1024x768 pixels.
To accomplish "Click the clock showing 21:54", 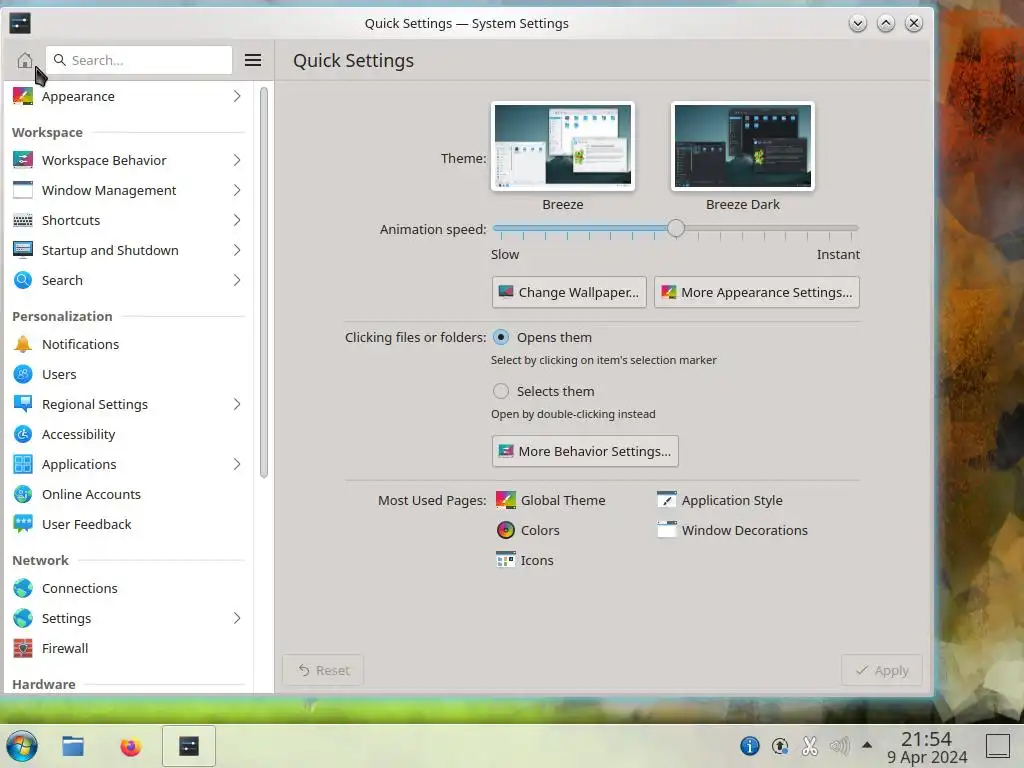I will pyautogui.click(x=927, y=739).
